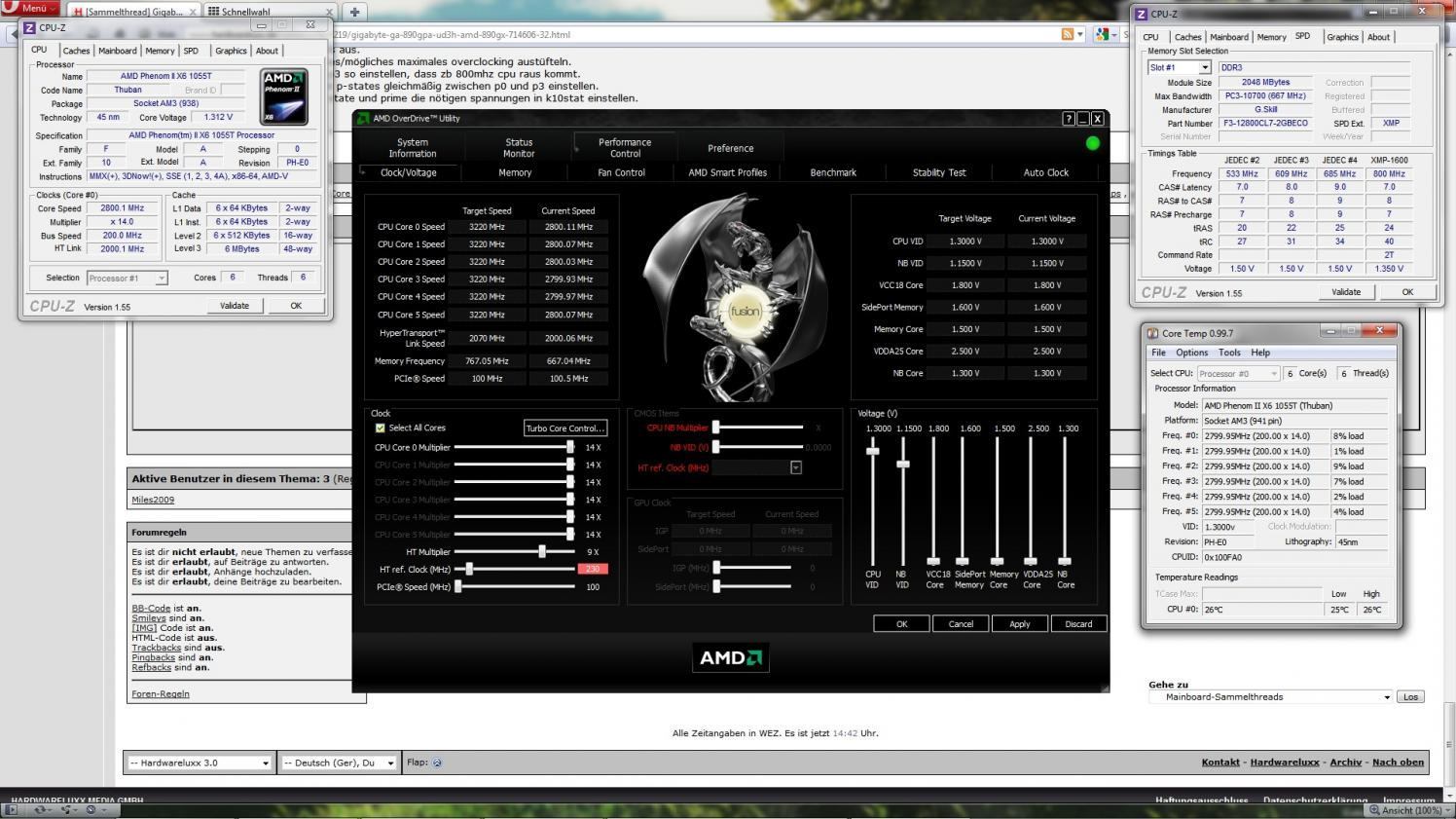Click the OverDrive help question mark icon
1456x819 pixels.
tap(1069, 119)
